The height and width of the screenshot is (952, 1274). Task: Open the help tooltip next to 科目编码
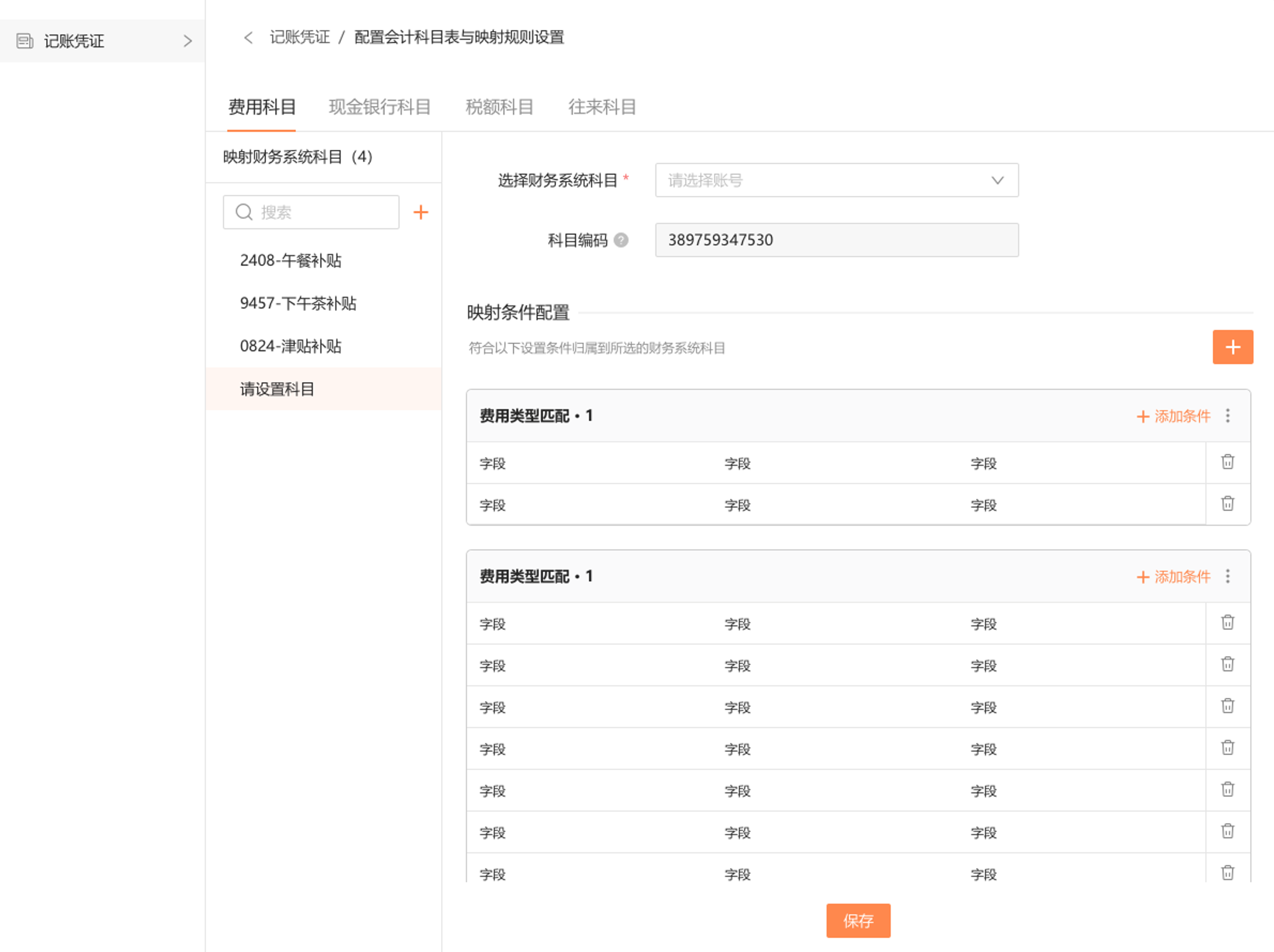coord(621,241)
